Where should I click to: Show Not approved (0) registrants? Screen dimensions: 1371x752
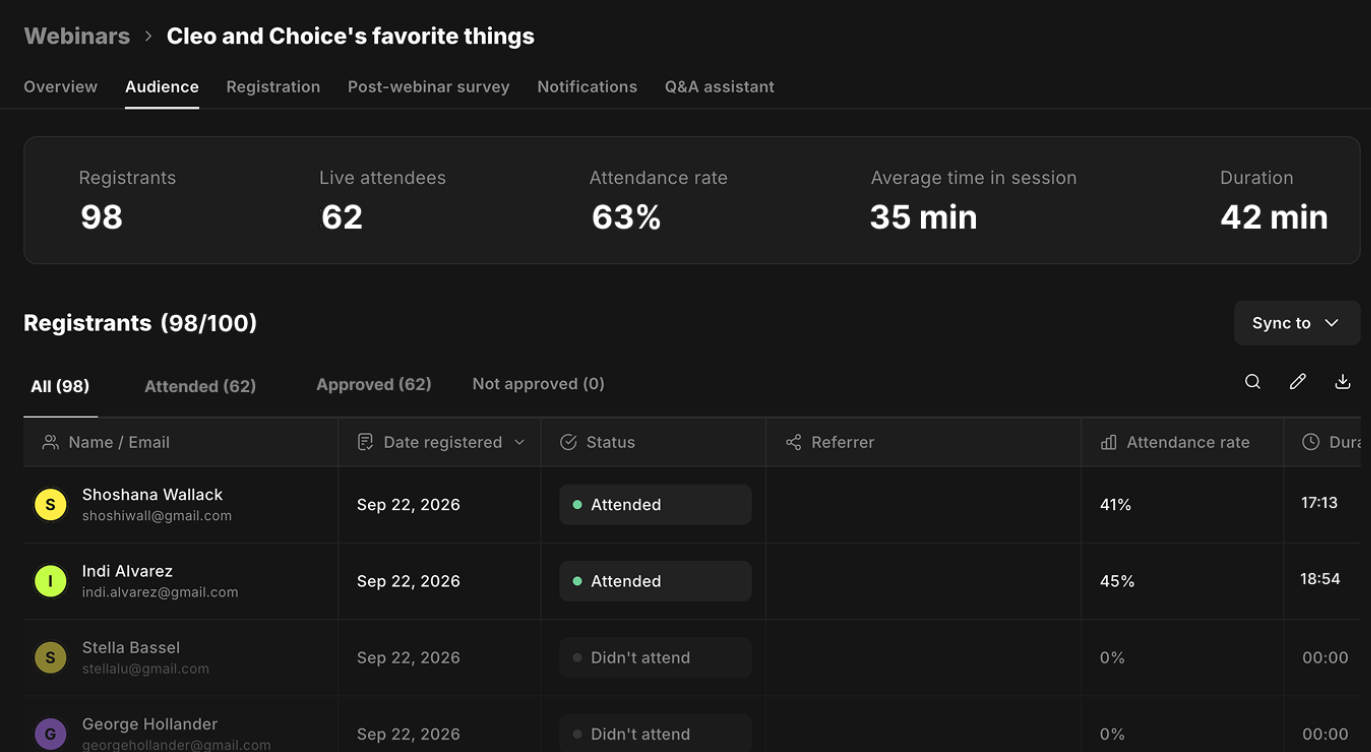pos(538,384)
